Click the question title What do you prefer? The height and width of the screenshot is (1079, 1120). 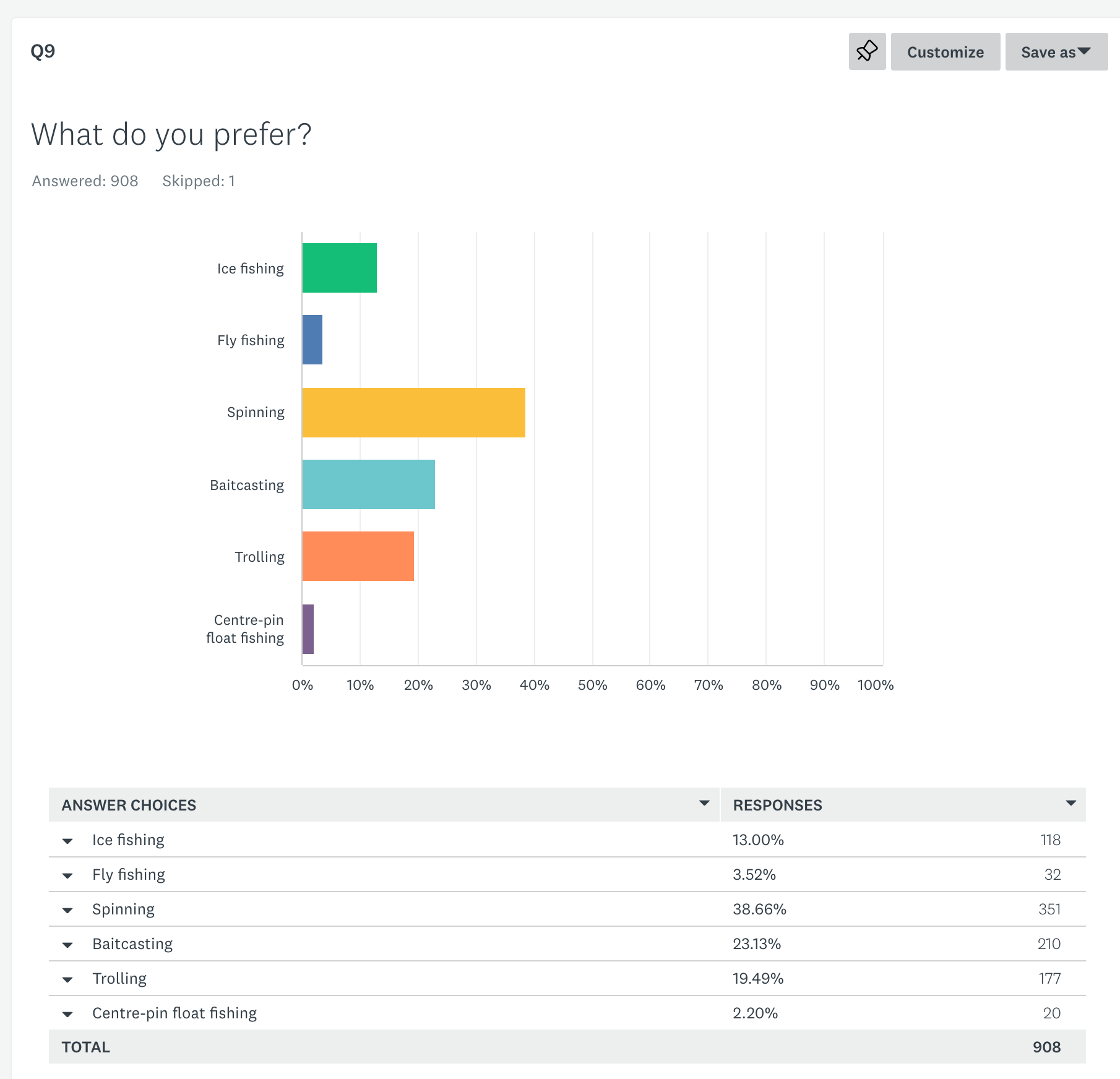pos(171,134)
